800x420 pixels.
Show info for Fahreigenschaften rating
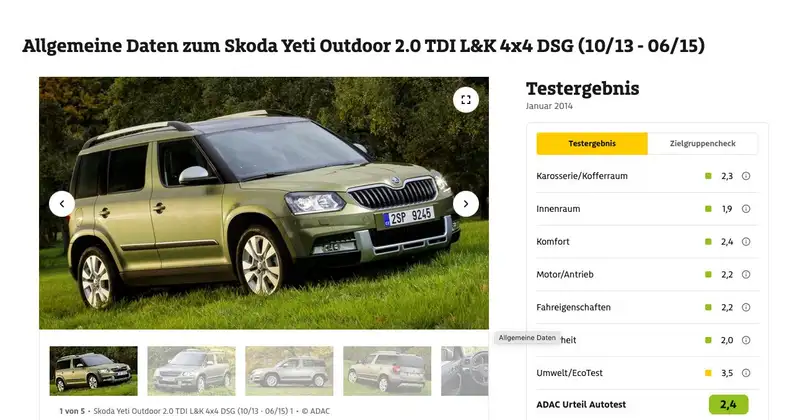pos(745,307)
